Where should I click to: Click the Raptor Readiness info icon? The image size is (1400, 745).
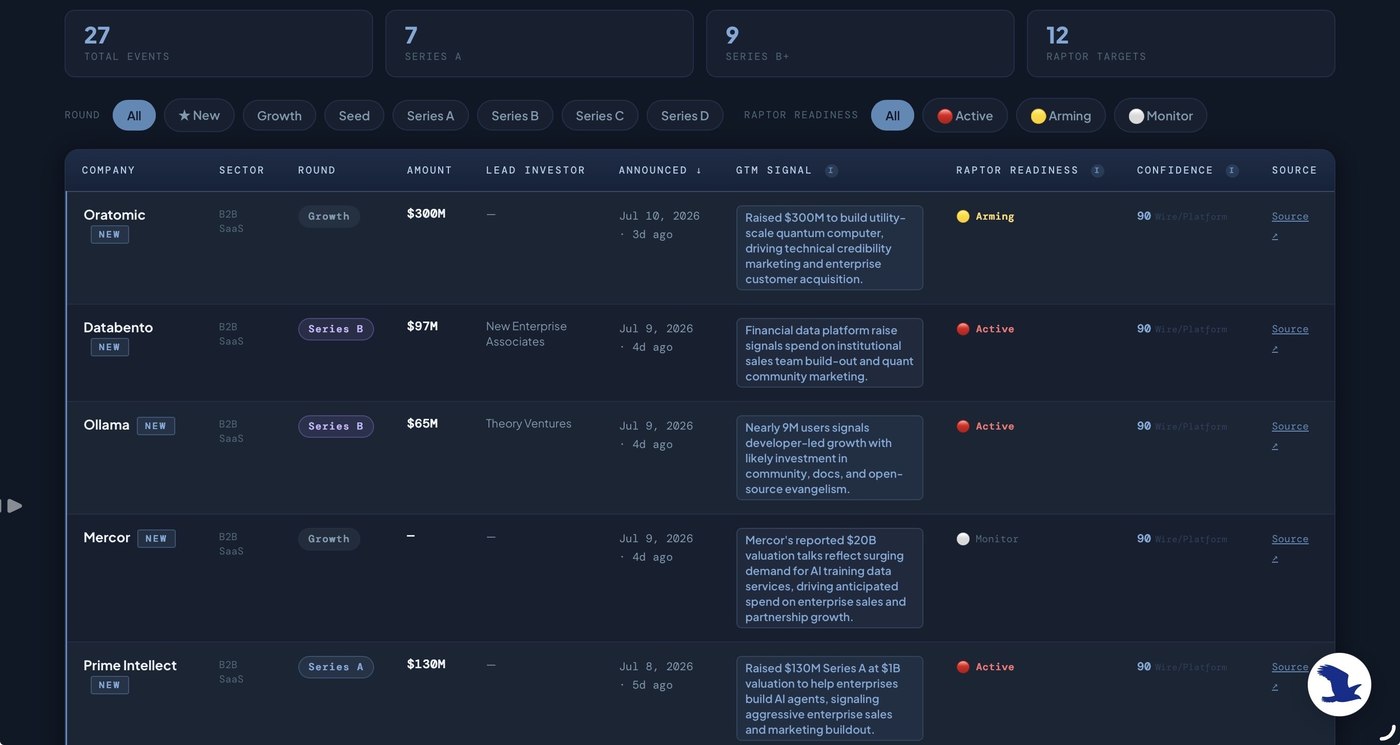tap(1097, 171)
